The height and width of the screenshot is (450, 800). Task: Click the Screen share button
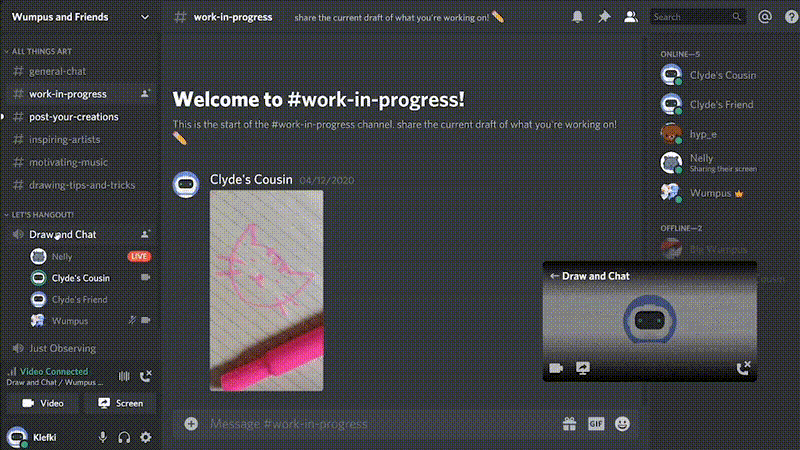click(x=120, y=403)
